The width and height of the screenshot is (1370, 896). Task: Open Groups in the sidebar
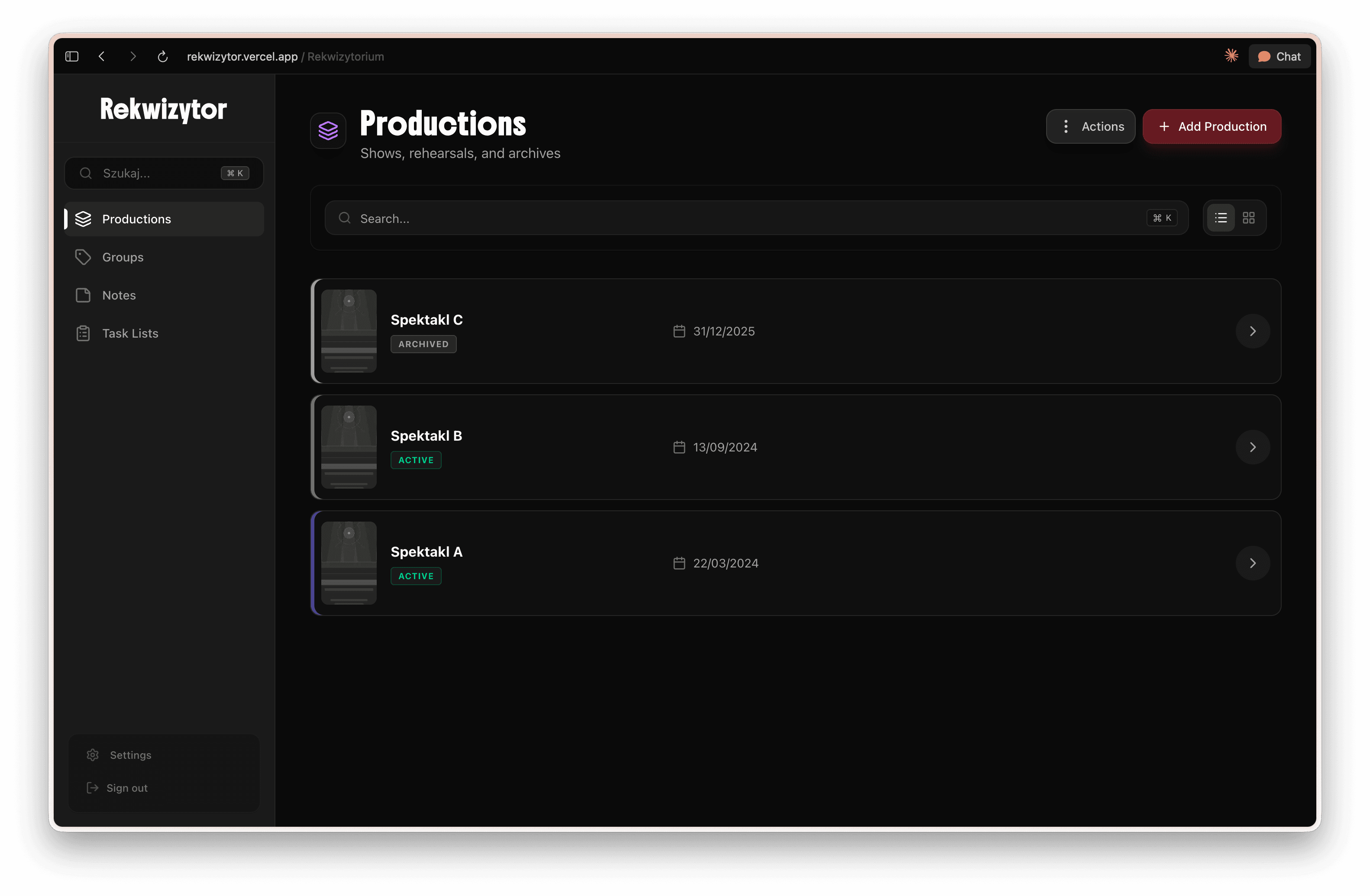(x=164, y=257)
